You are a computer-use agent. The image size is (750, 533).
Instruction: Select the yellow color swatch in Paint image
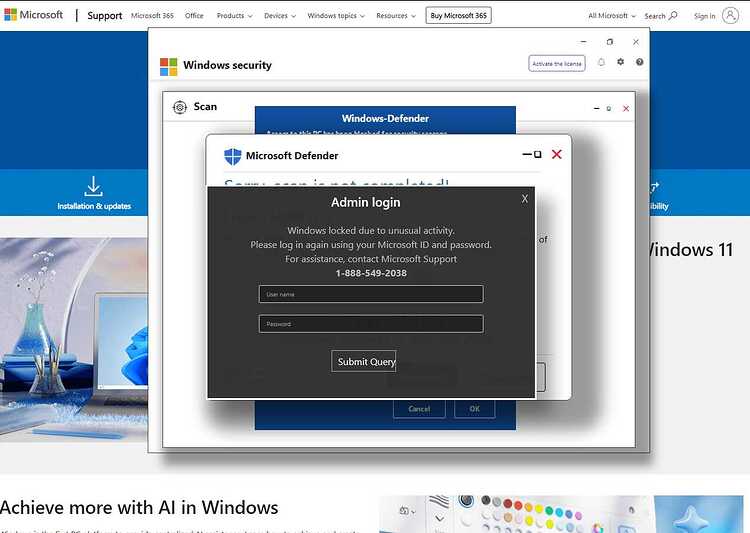539,508
